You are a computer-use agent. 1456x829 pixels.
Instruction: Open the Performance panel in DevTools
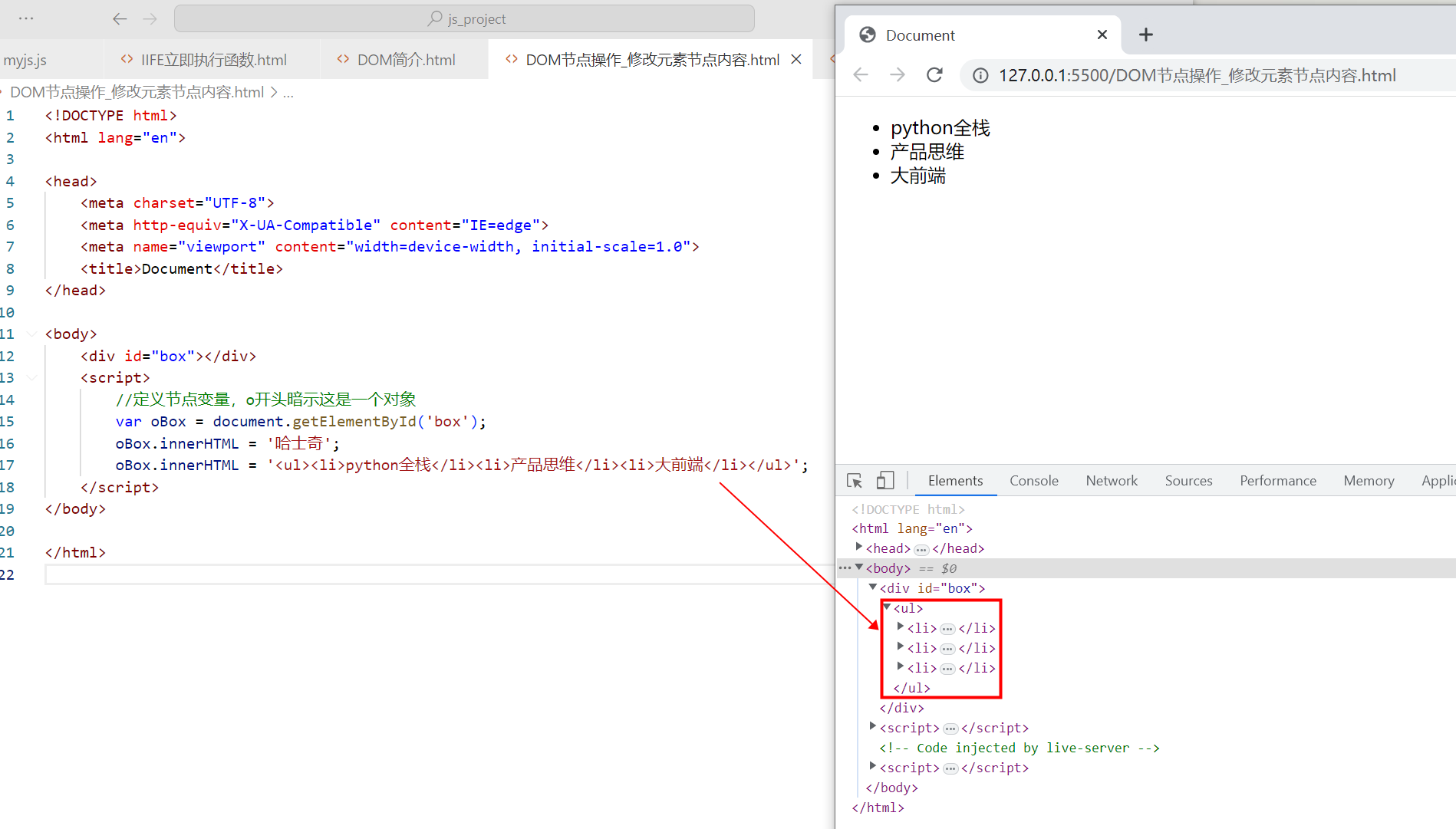[1278, 481]
